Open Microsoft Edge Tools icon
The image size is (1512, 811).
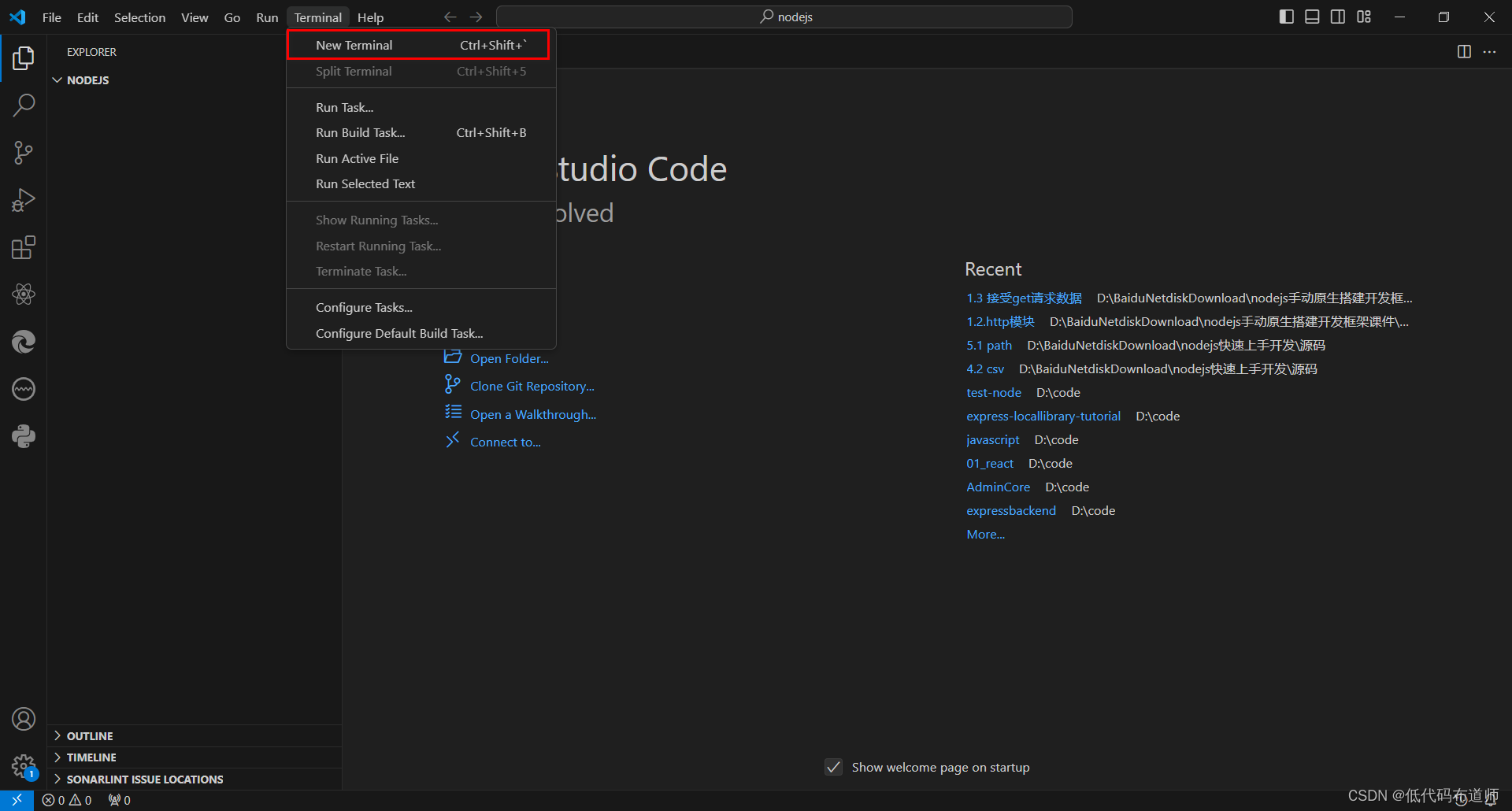click(24, 342)
